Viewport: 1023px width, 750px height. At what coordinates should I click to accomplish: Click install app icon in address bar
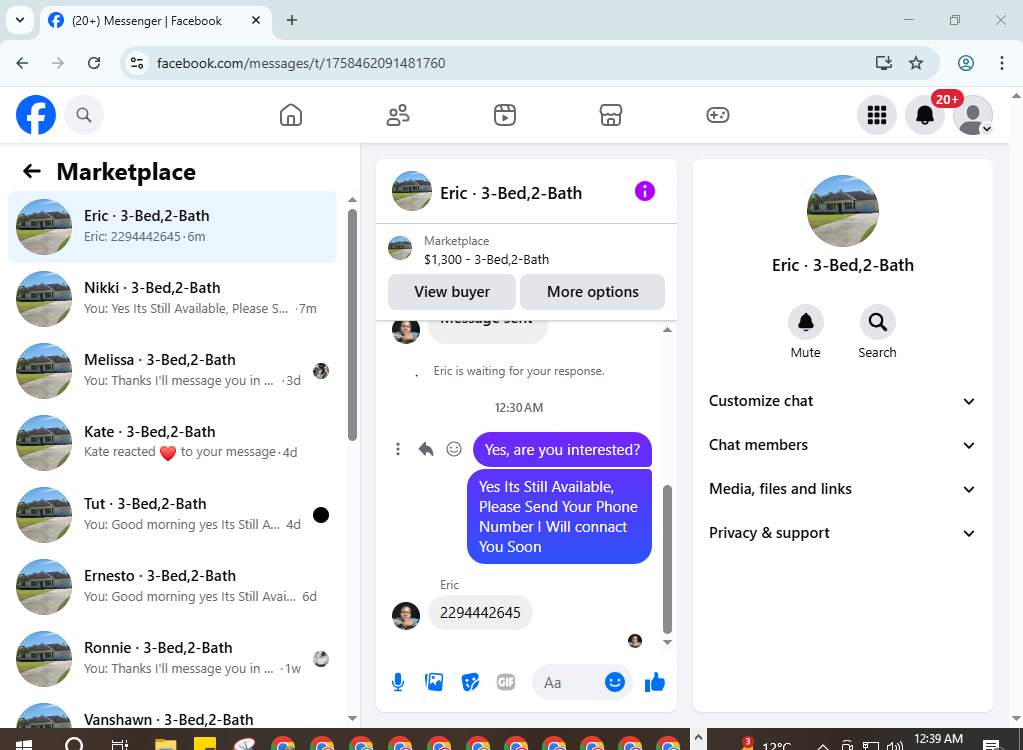click(883, 63)
